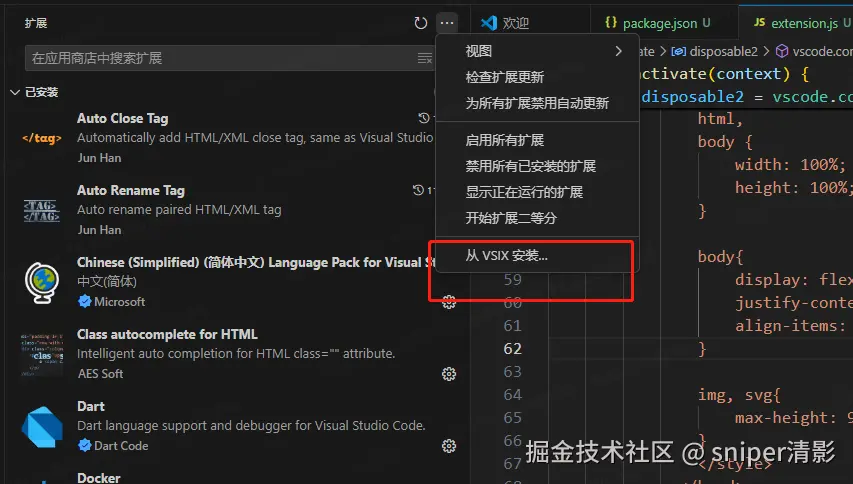This screenshot has width=853, height=484.
Task: Choose 开始扩展二等分
Action: (537, 219)
